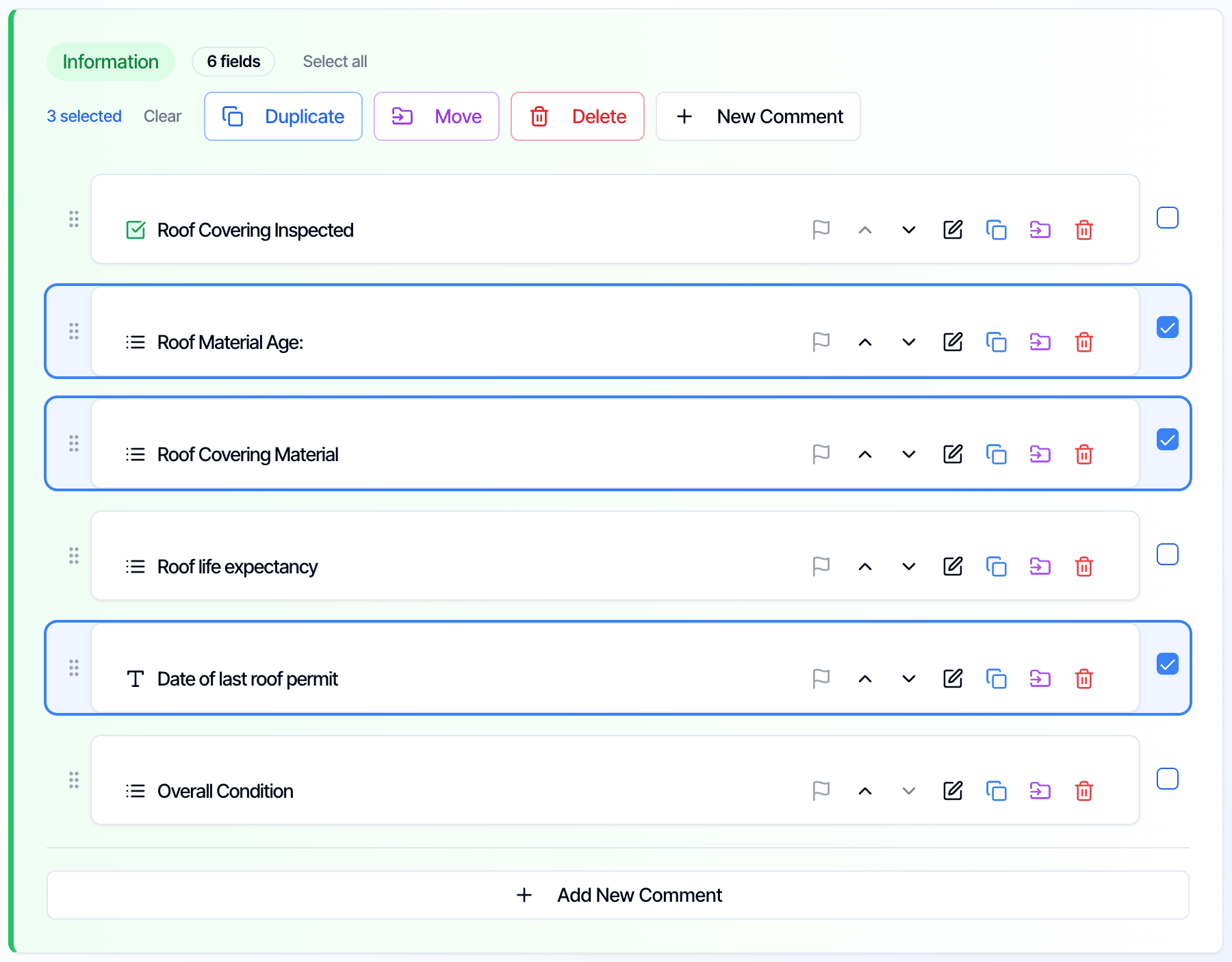Click Add New Comment bar

[618, 895]
